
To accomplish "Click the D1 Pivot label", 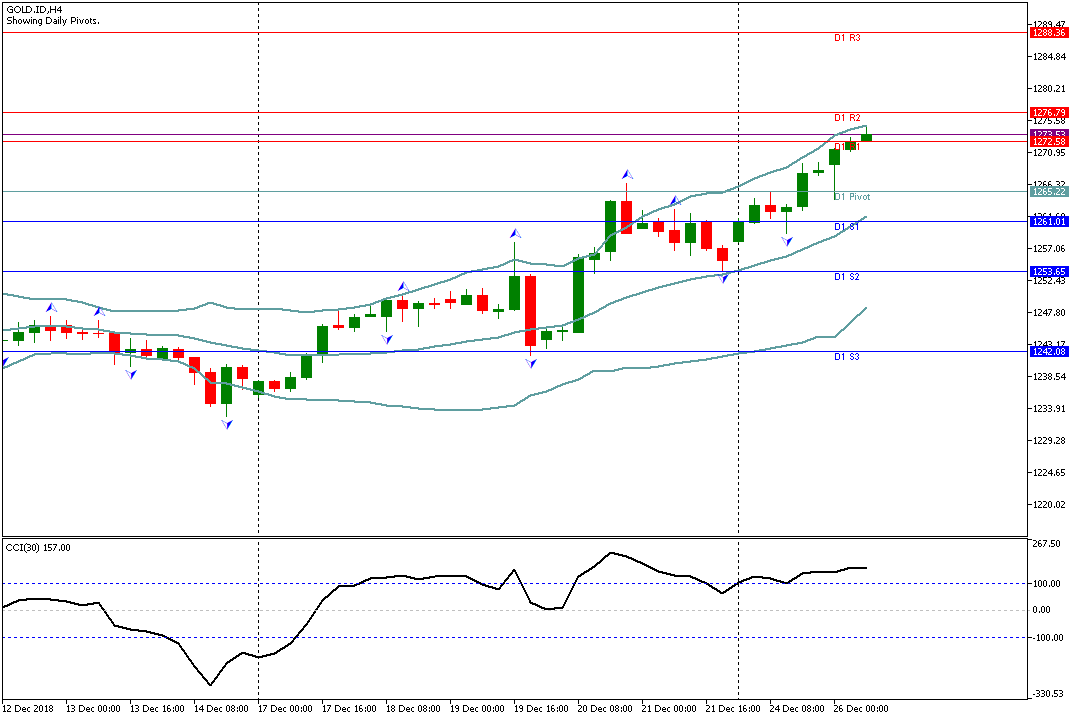I will click(852, 197).
